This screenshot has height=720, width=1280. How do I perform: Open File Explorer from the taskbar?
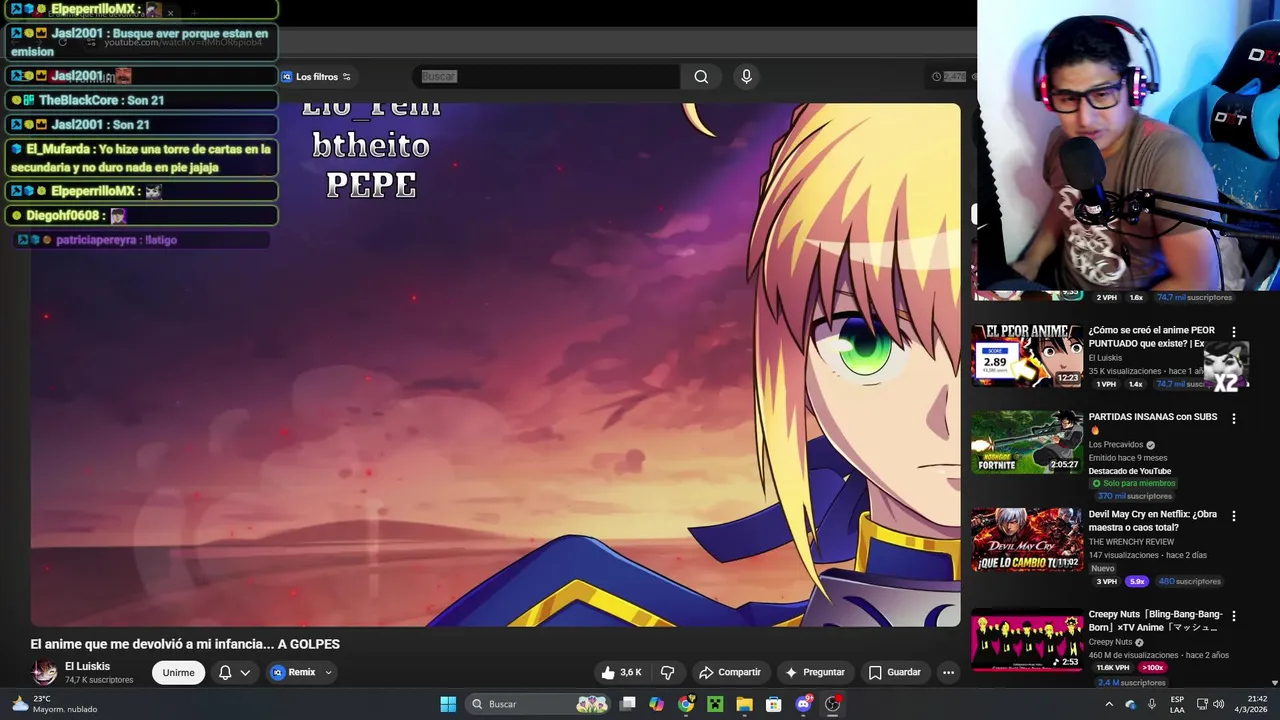744,704
